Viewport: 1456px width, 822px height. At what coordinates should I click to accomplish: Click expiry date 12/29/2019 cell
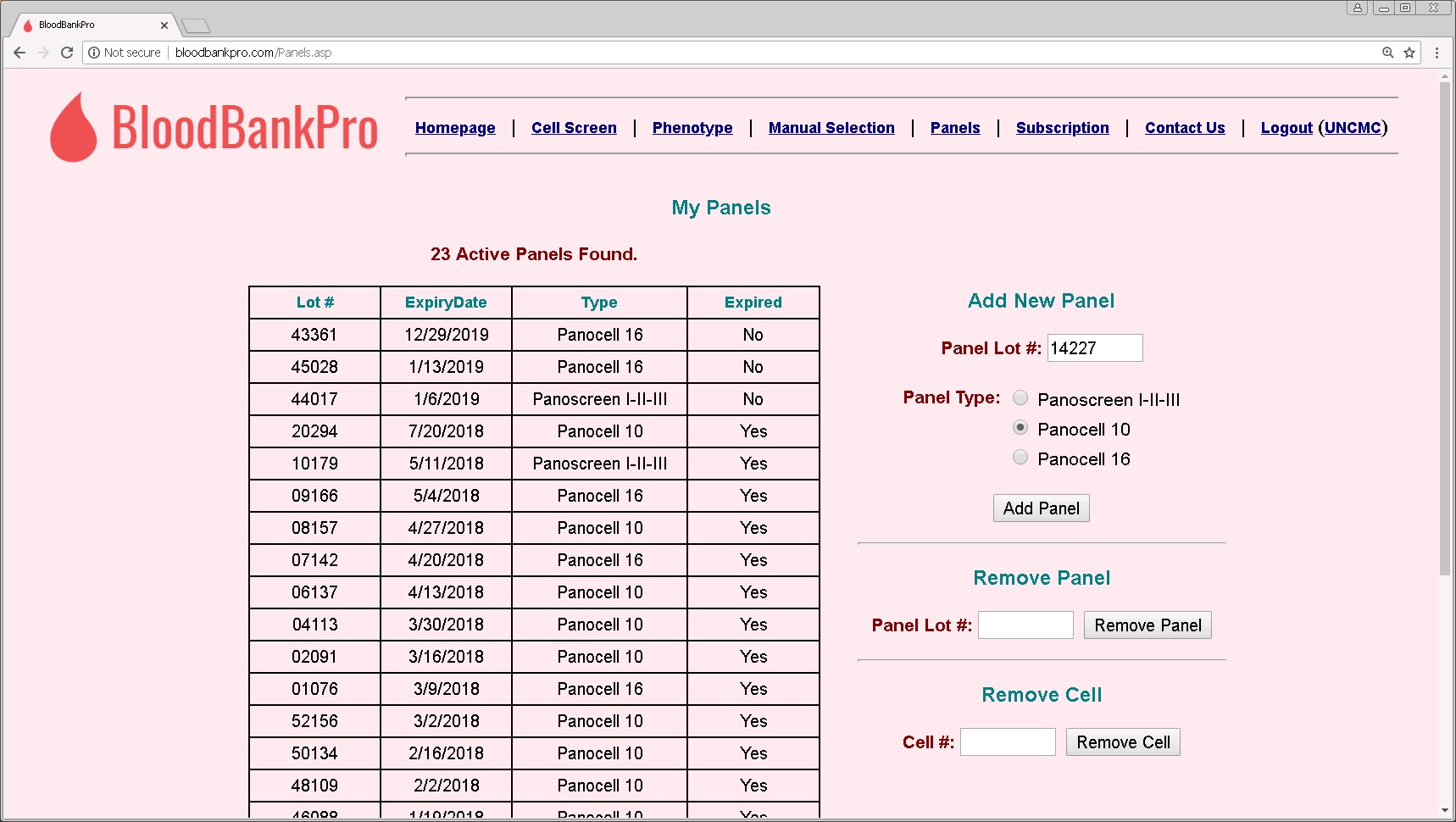(447, 335)
